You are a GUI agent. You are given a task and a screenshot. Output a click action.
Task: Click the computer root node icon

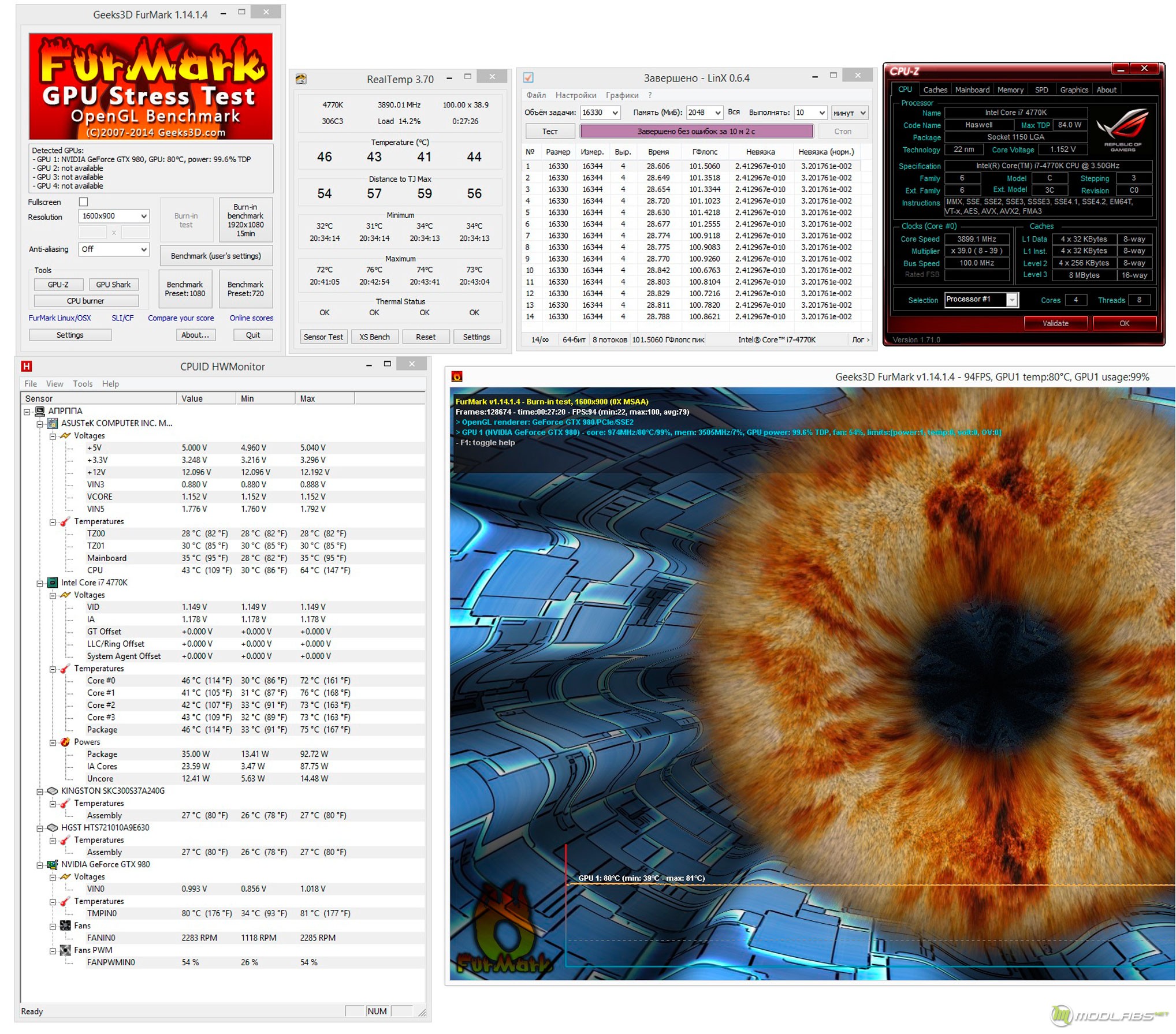click(x=40, y=410)
